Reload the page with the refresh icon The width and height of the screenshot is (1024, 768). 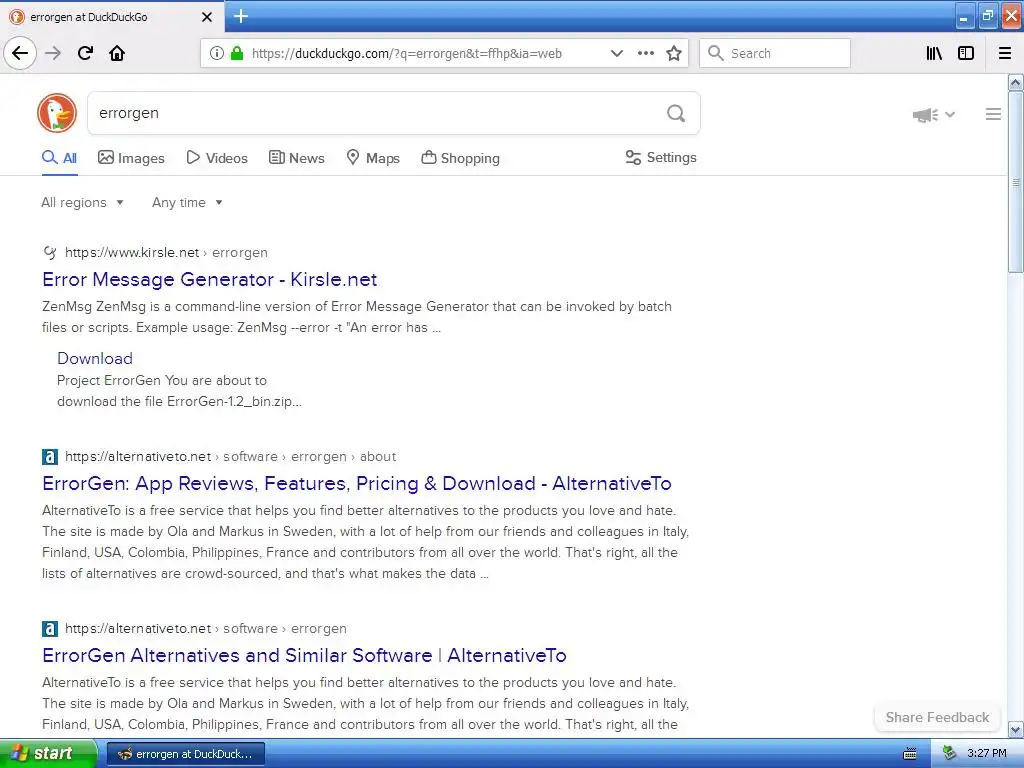coord(86,53)
